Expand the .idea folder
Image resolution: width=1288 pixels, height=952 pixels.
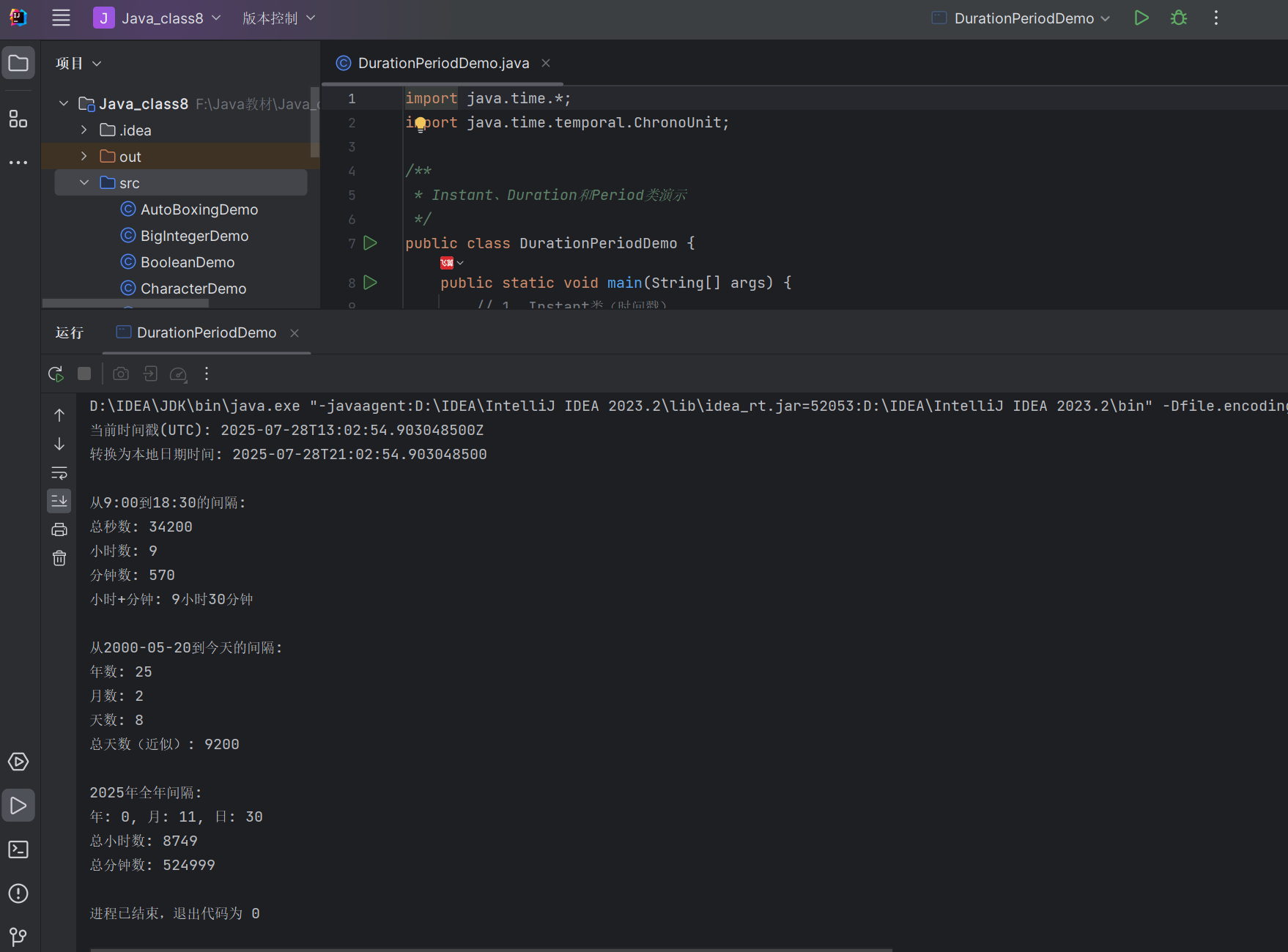pos(84,130)
